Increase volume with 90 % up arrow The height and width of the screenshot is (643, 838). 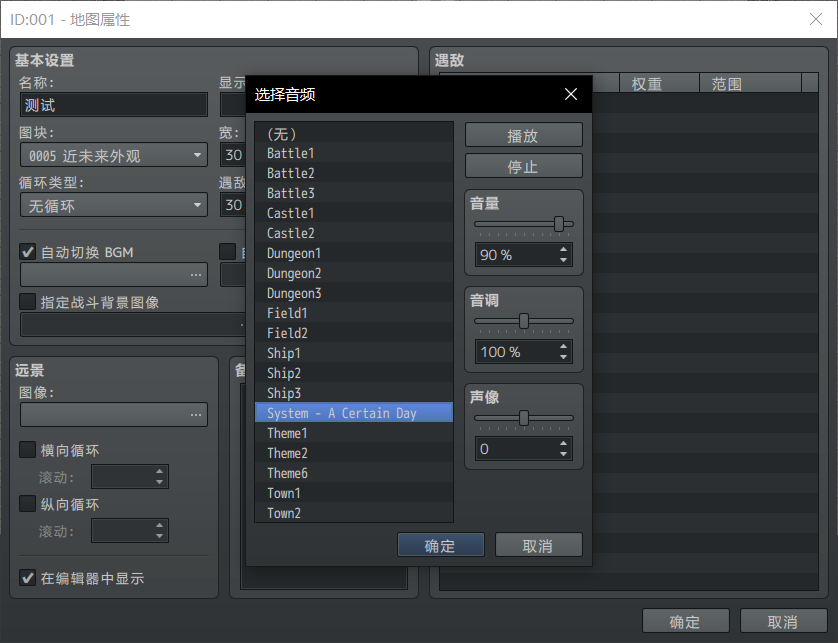coord(563,249)
